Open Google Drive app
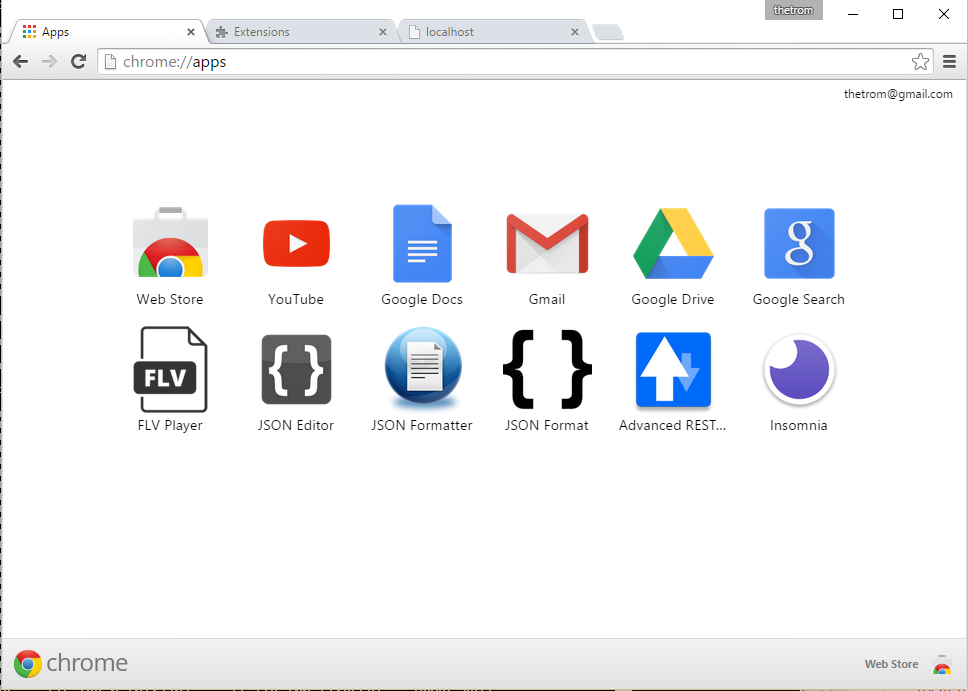968x691 pixels. coord(673,243)
